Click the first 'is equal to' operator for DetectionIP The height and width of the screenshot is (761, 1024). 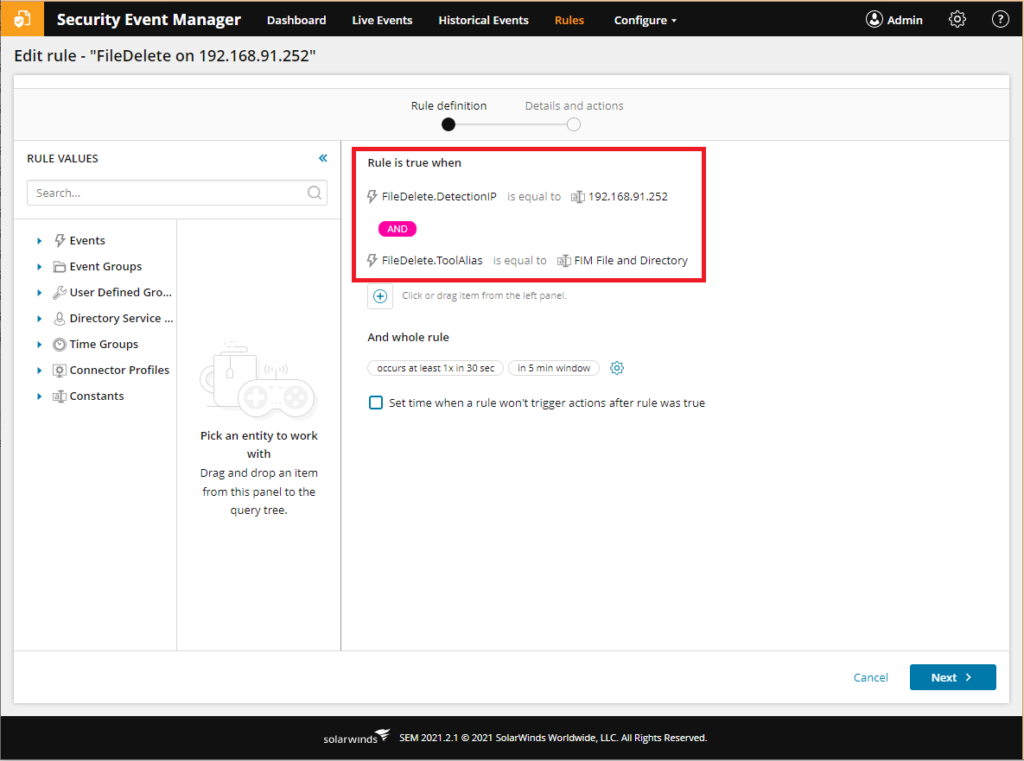534,197
